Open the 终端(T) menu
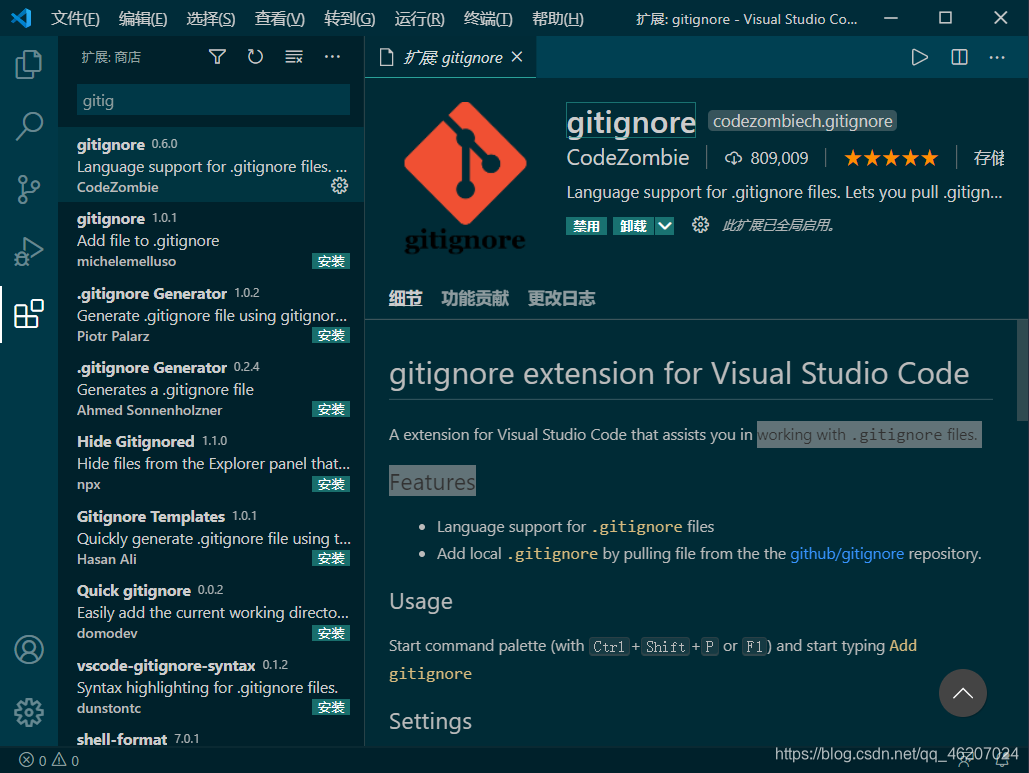 [x=488, y=18]
